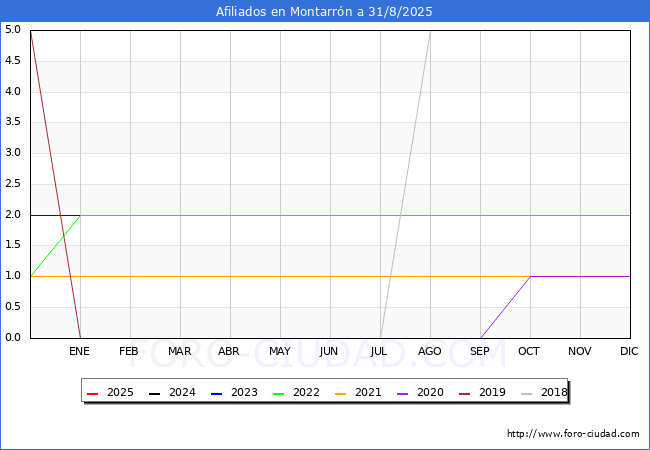Viewport: 650px width, 450px height.
Task: Click the 5.0 y-axis value
Action: tap(13, 30)
